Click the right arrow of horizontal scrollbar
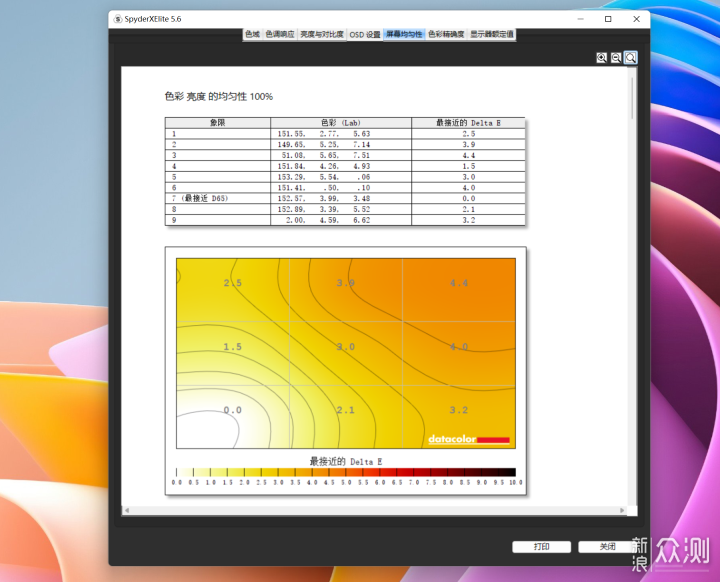Viewport: 720px width, 582px height. coord(622,510)
